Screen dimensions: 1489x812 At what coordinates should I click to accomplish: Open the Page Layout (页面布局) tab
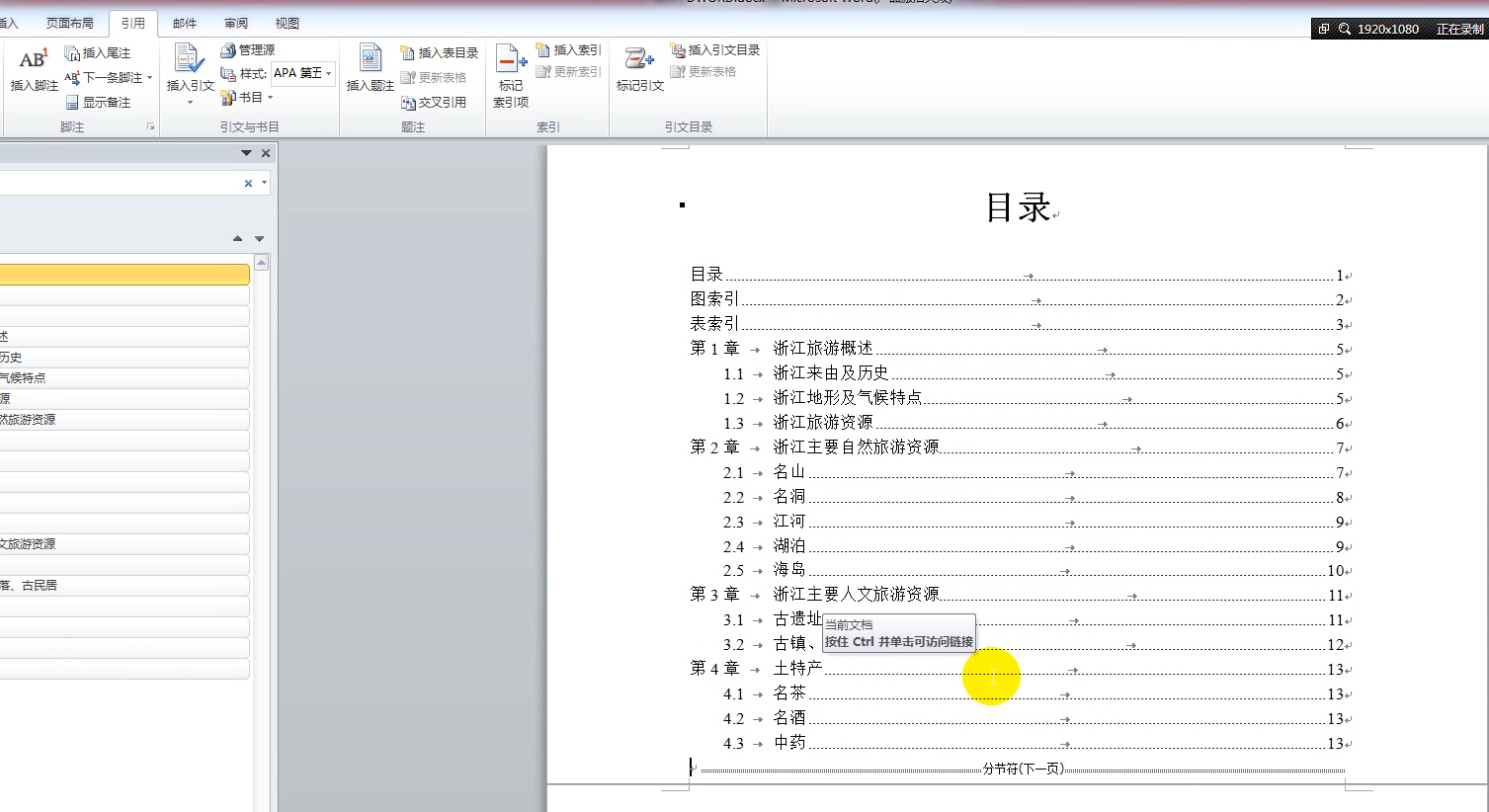(x=70, y=23)
